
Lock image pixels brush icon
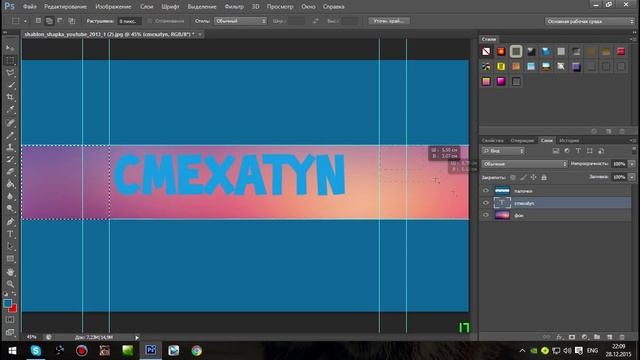(523, 178)
